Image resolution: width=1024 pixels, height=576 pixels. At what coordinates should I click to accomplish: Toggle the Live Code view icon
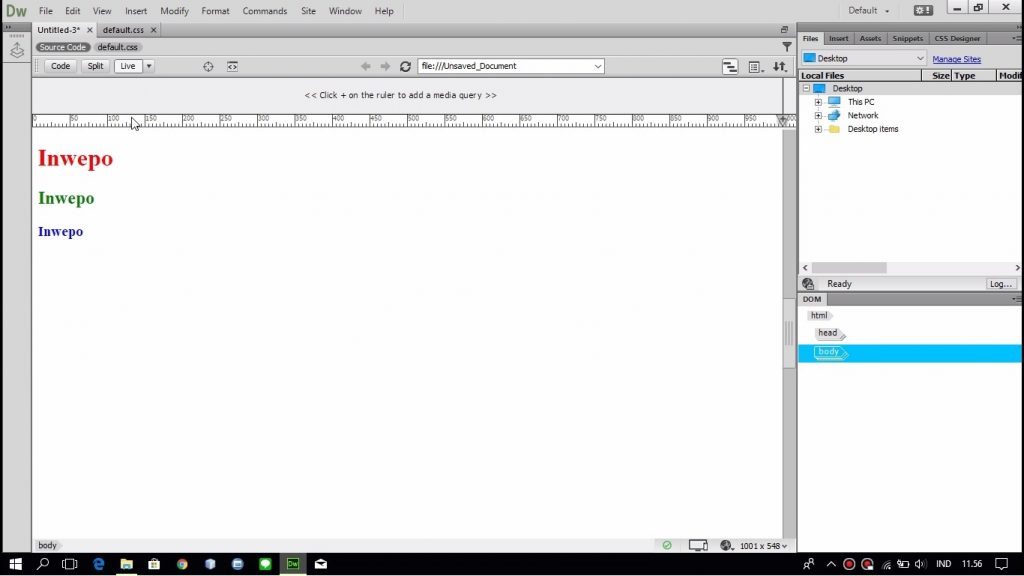(232, 67)
